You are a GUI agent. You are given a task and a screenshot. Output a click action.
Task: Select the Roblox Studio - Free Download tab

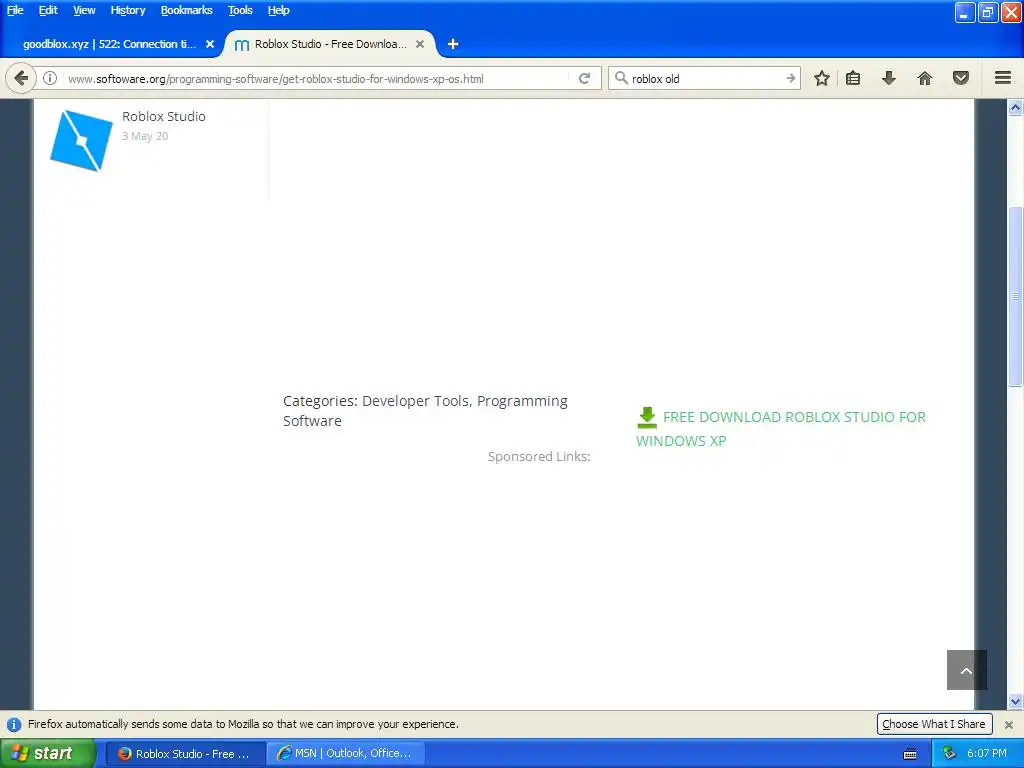click(330, 44)
